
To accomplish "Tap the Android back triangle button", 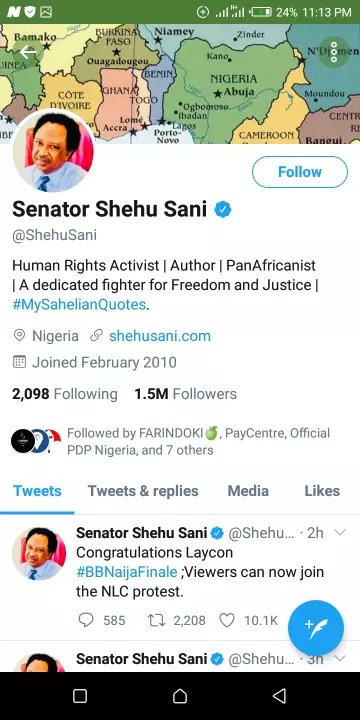I will 279,696.
